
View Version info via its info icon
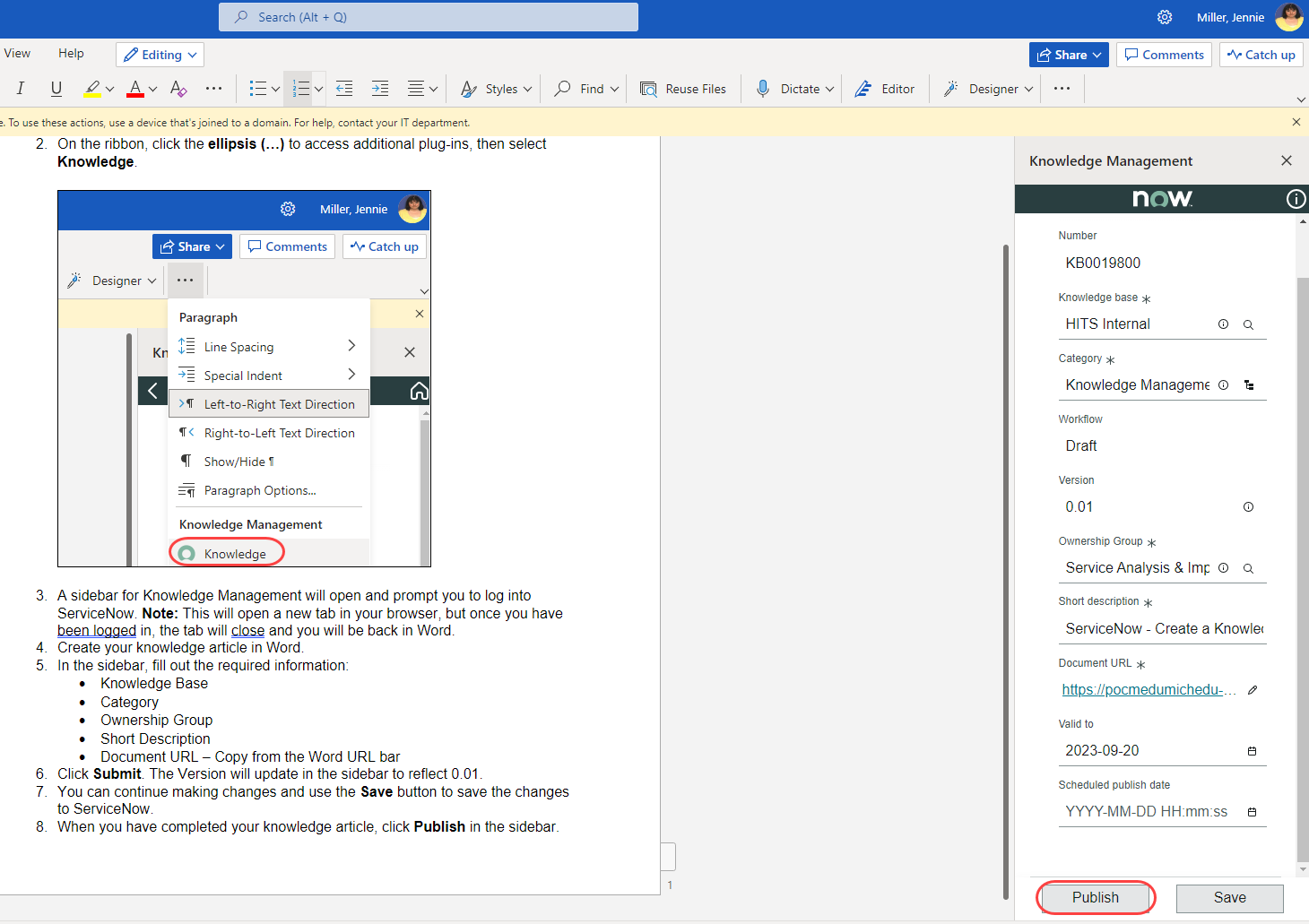pos(1248,506)
